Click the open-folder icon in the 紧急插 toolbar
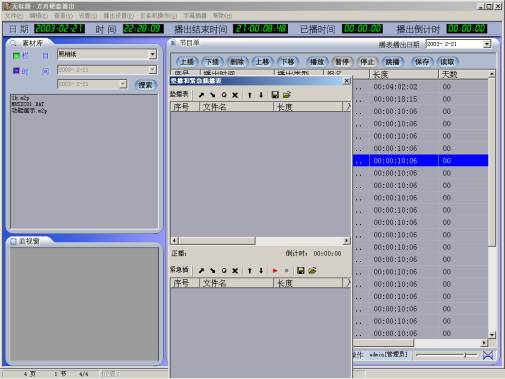Viewport: 505px width, 379px height. pyautogui.click(x=312, y=271)
